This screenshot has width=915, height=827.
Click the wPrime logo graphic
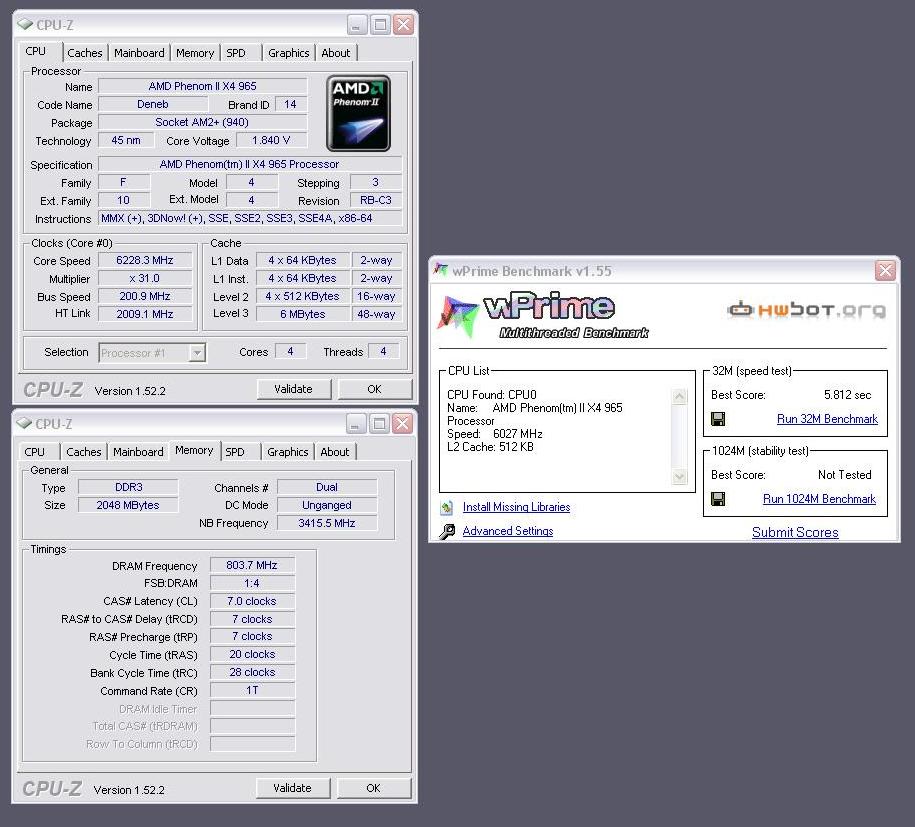pos(543,316)
